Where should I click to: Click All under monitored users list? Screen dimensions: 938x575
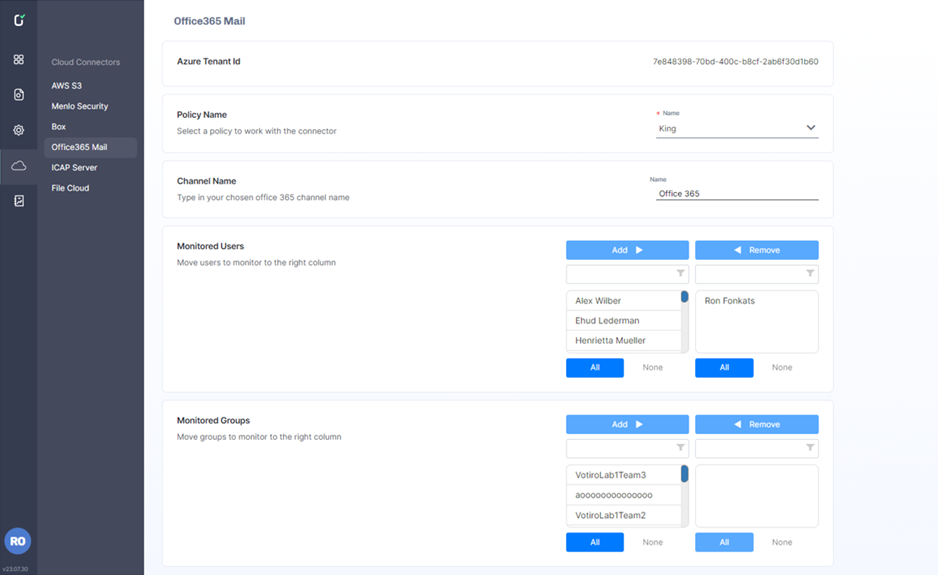724,367
